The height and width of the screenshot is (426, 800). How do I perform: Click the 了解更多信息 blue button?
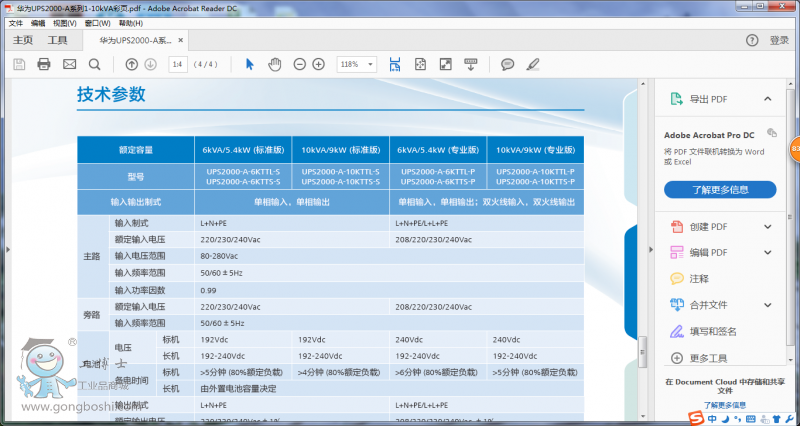tap(720, 189)
